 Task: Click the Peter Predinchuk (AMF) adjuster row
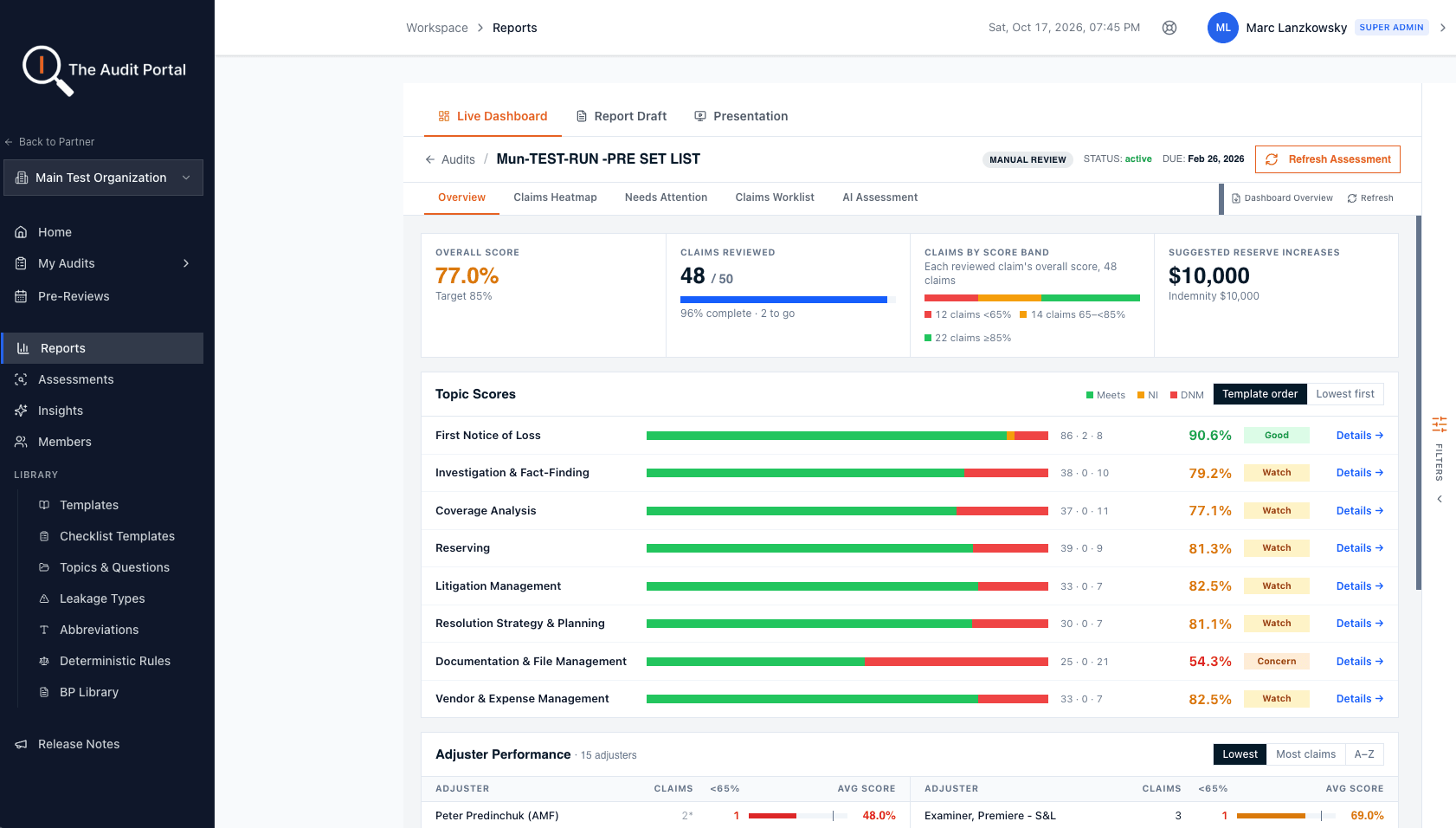click(666, 815)
